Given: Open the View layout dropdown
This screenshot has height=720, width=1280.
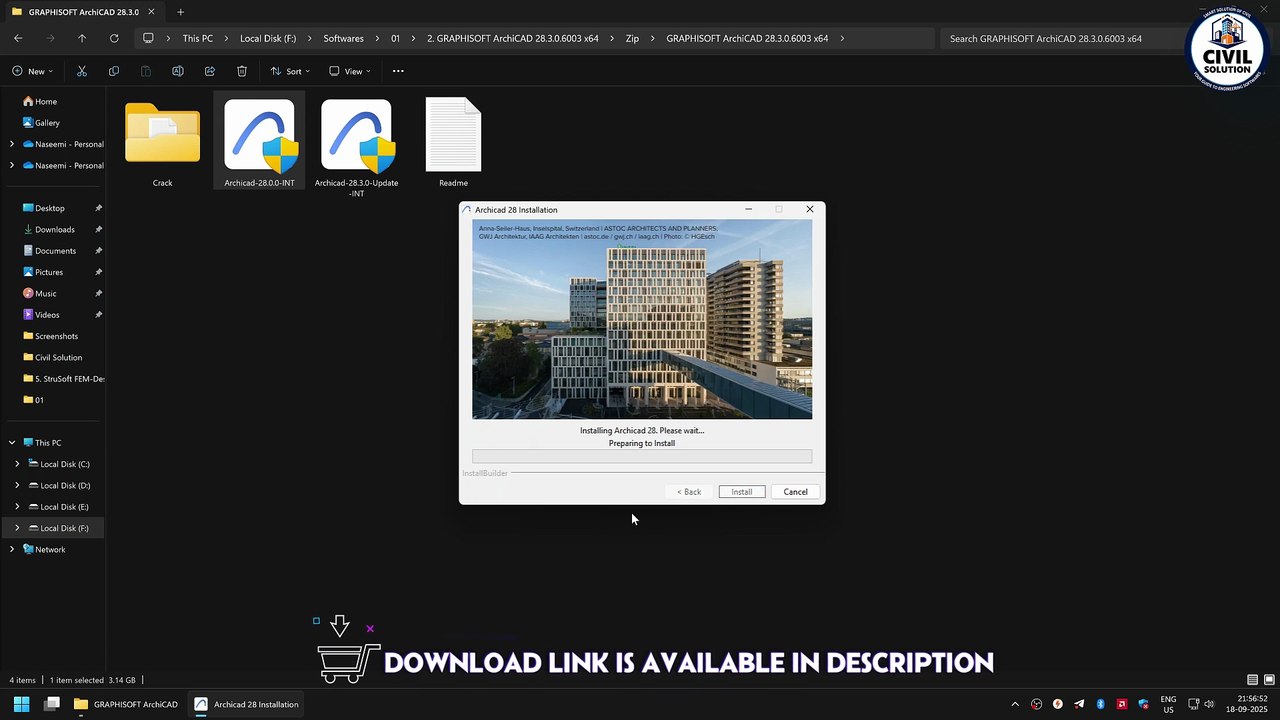Looking at the screenshot, I should pyautogui.click(x=350, y=71).
